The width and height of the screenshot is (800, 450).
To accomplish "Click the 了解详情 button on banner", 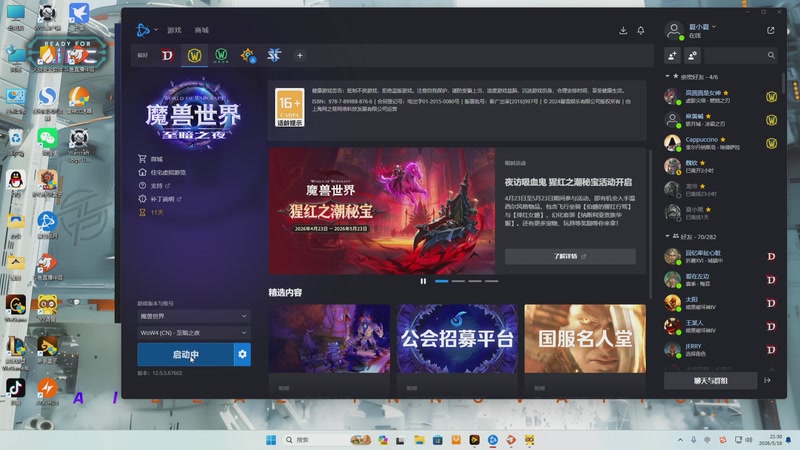I will [570, 256].
